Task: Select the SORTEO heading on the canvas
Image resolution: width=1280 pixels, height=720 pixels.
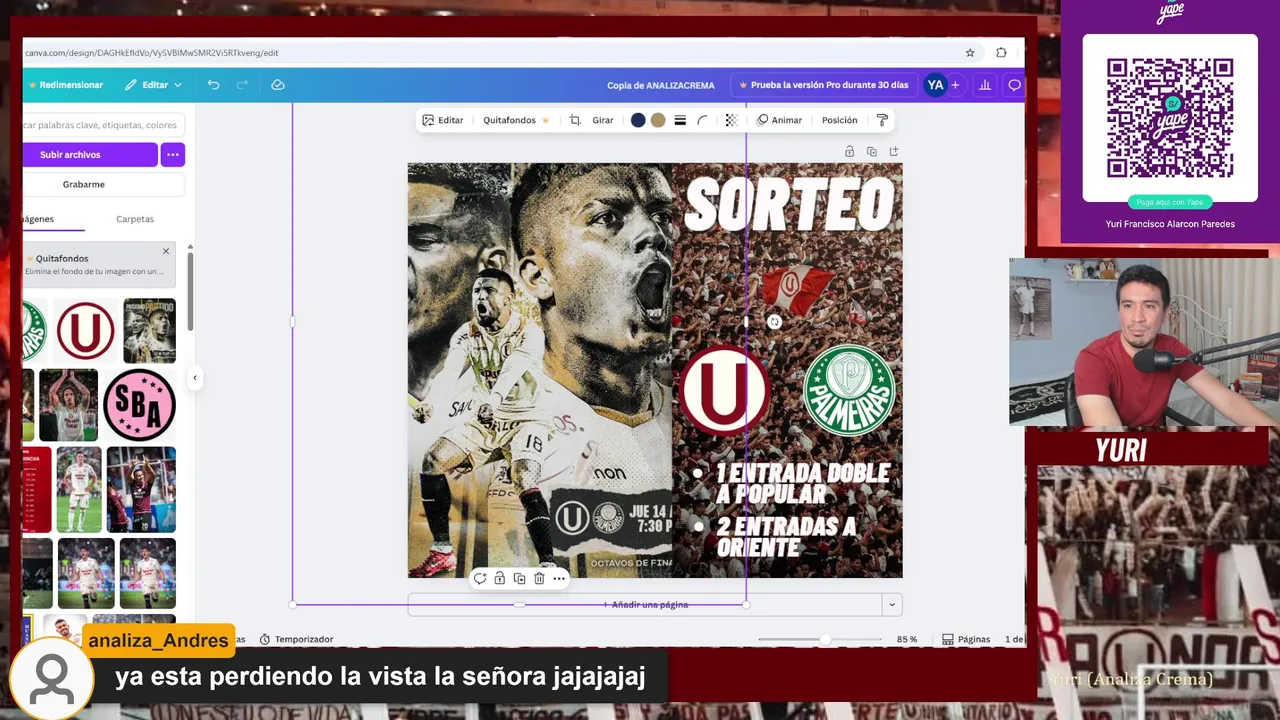Action: [789, 206]
